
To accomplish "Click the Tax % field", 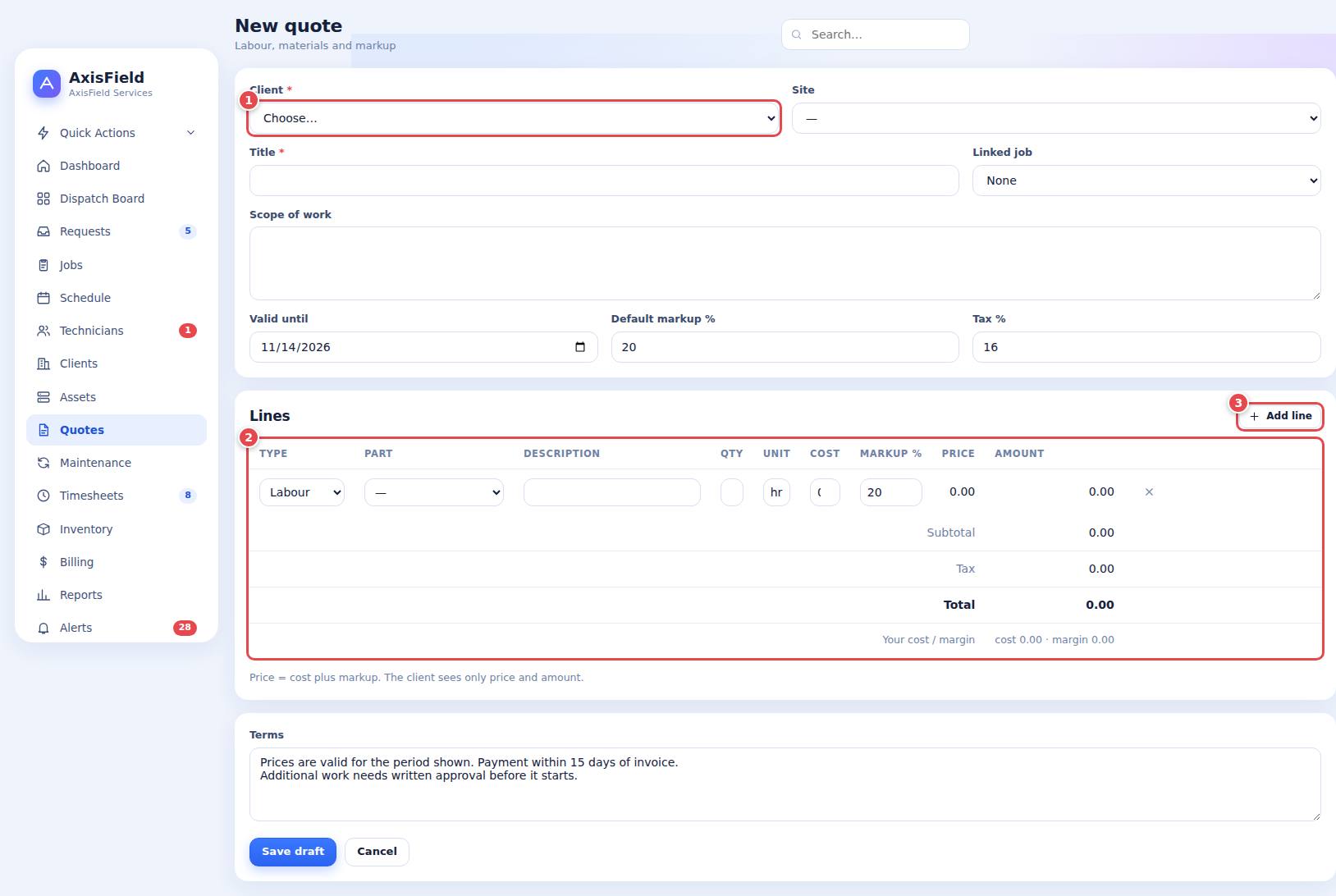I will [x=1146, y=347].
